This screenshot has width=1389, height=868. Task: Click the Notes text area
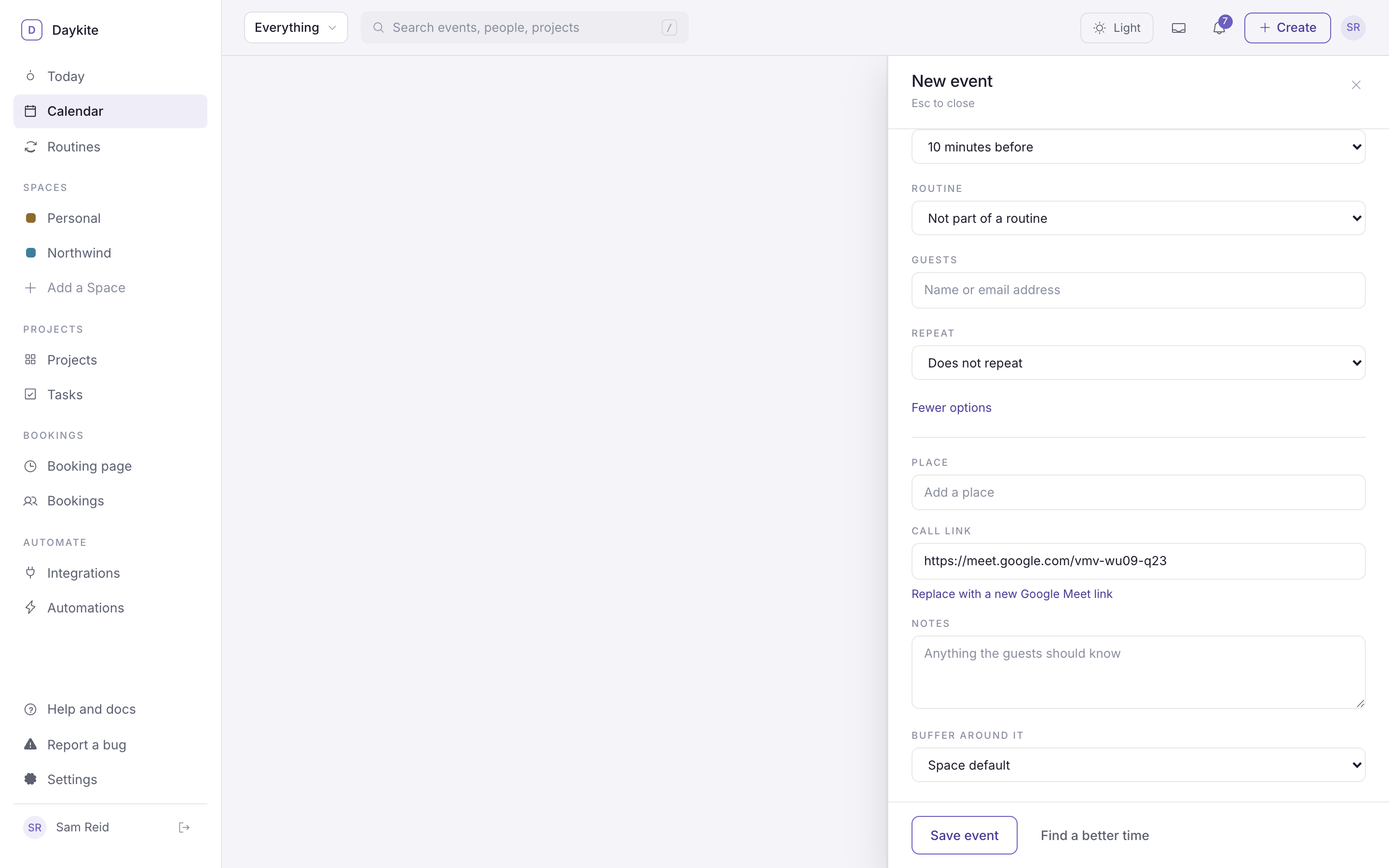coord(1138,672)
